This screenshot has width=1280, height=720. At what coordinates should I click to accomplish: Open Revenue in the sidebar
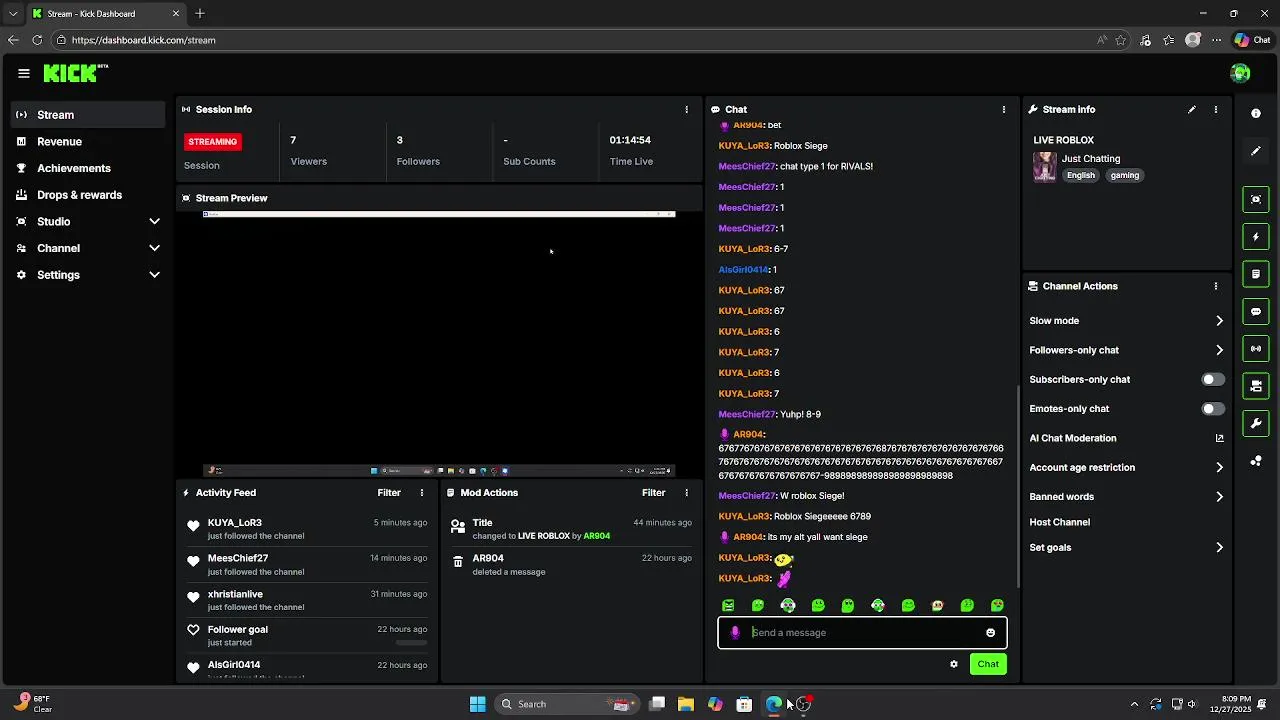click(88, 142)
